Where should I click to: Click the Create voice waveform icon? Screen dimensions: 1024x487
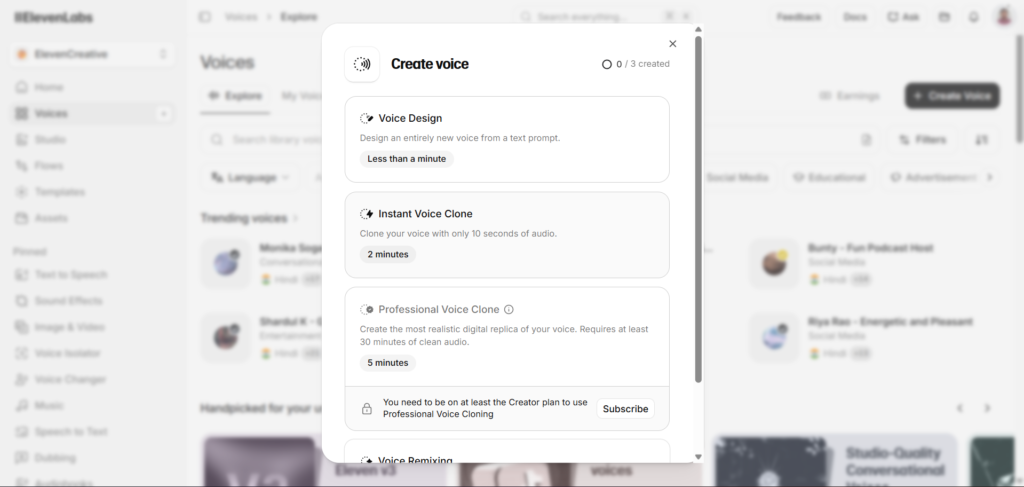[362, 64]
